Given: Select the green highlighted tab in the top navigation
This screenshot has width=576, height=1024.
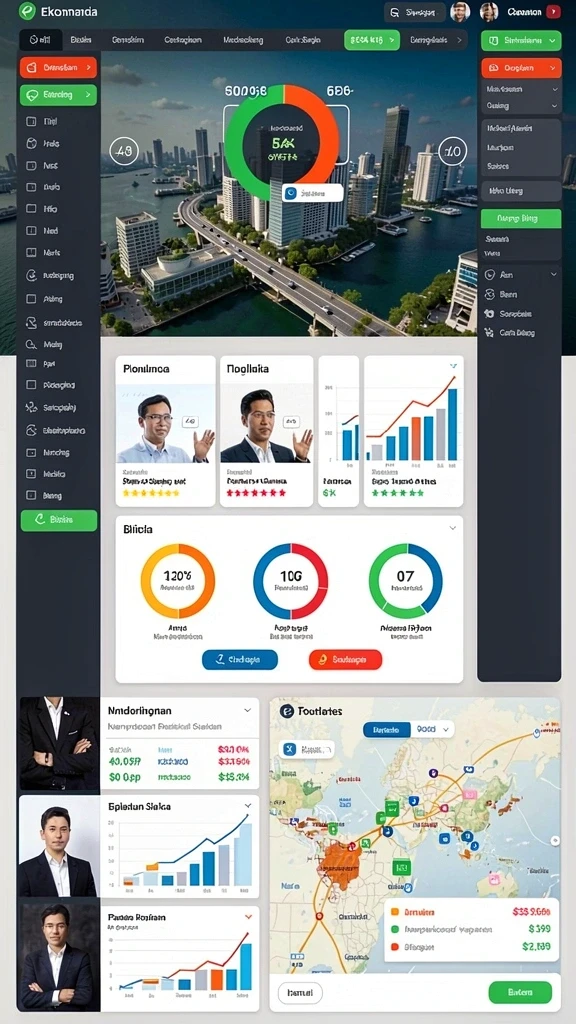Looking at the screenshot, I should [x=372, y=40].
